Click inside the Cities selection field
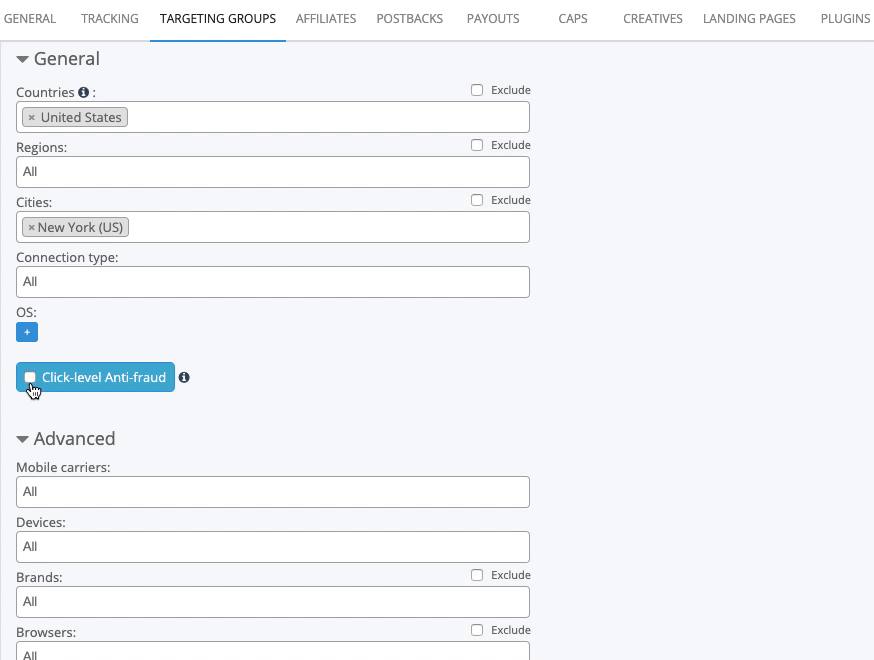Viewport: 874px width, 660px height. coord(273,227)
